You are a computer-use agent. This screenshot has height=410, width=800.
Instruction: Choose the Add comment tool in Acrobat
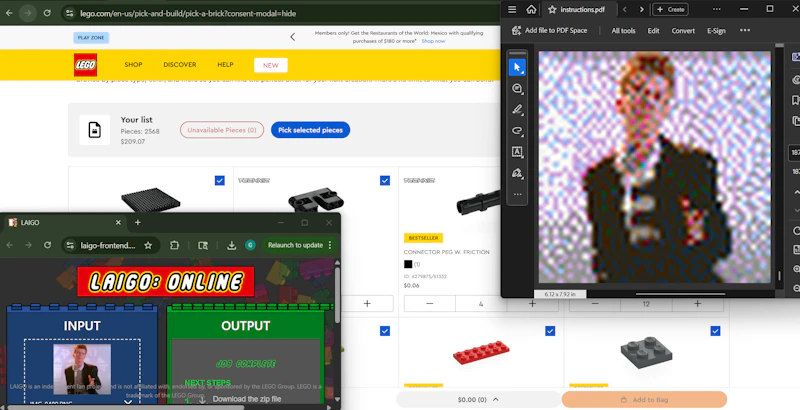(517, 89)
